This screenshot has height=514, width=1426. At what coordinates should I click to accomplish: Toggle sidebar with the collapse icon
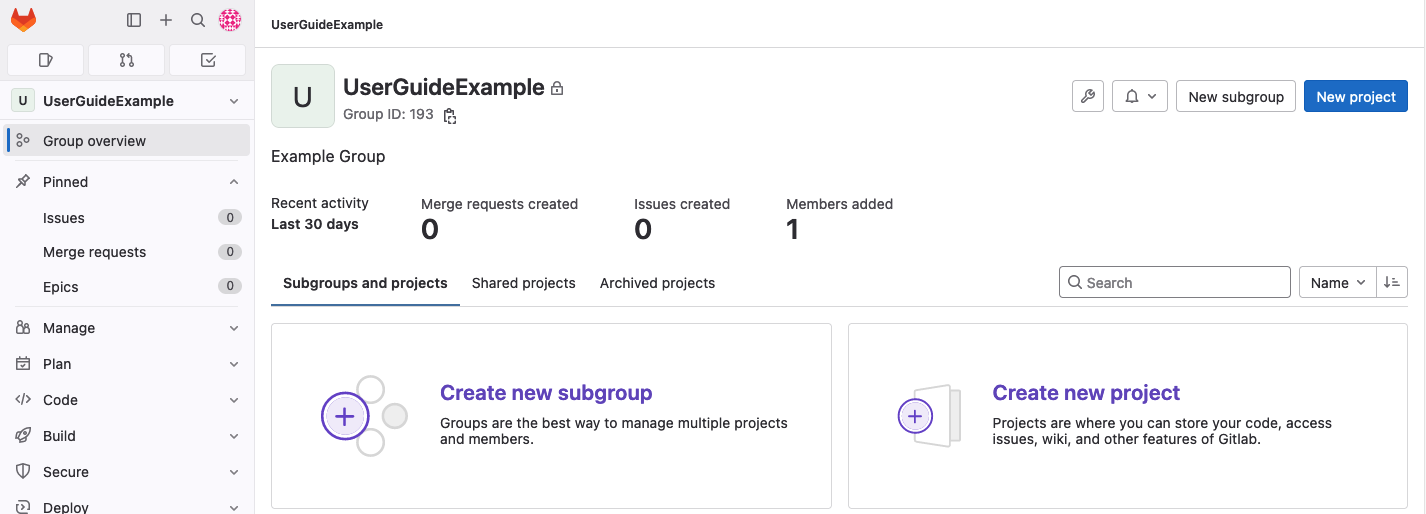click(134, 20)
